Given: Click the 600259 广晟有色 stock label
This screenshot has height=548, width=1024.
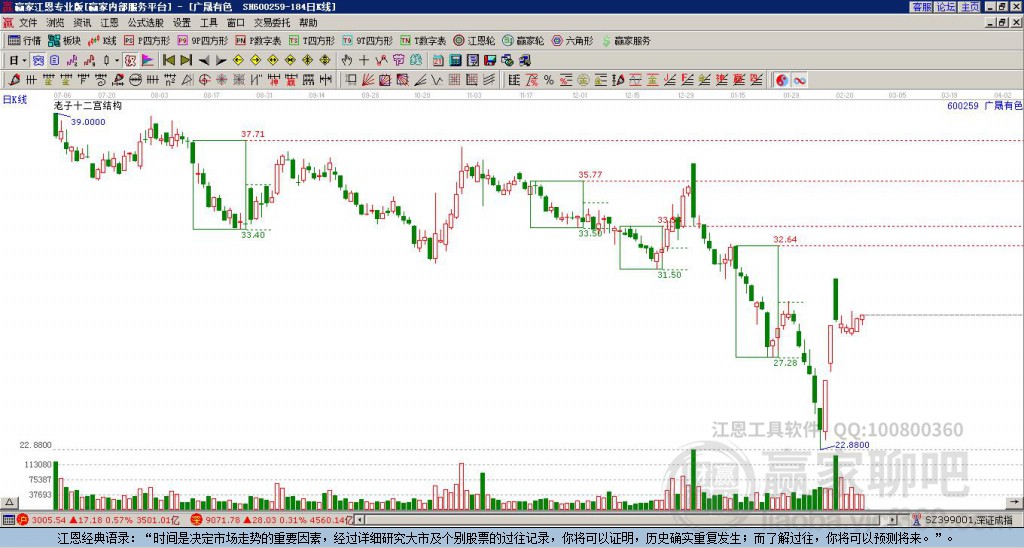Looking at the screenshot, I should [984, 105].
